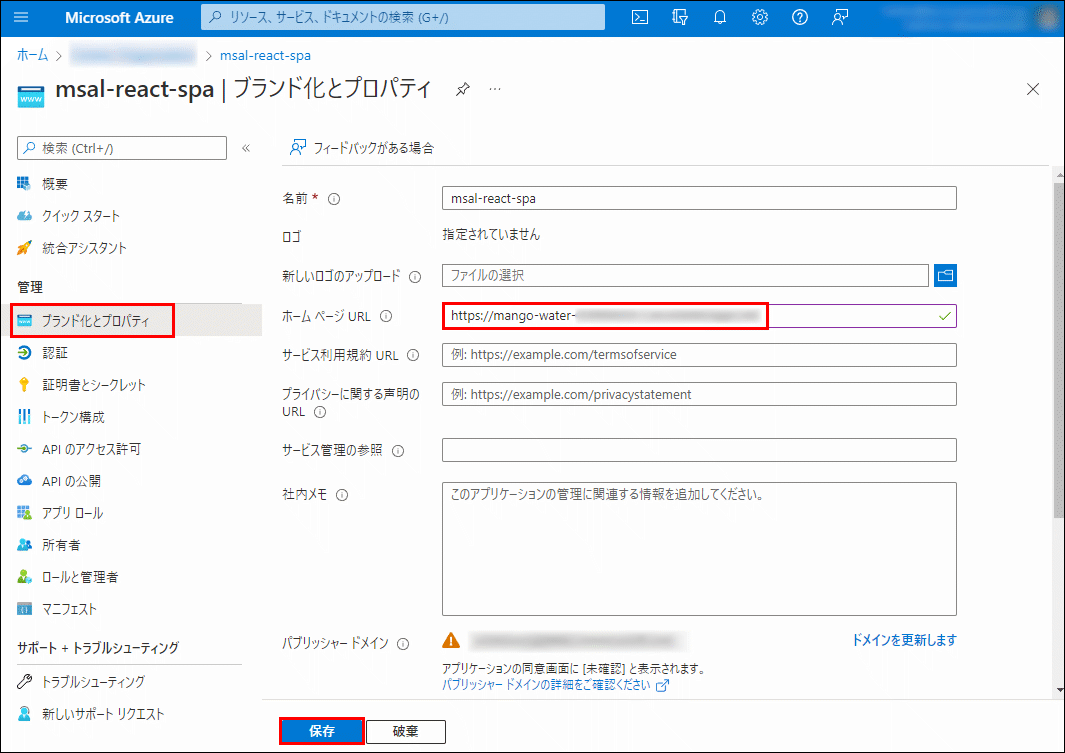Click the info icon next to サービス利用規約 URL
This screenshot has height=753, width=1065.
[413, 355]
